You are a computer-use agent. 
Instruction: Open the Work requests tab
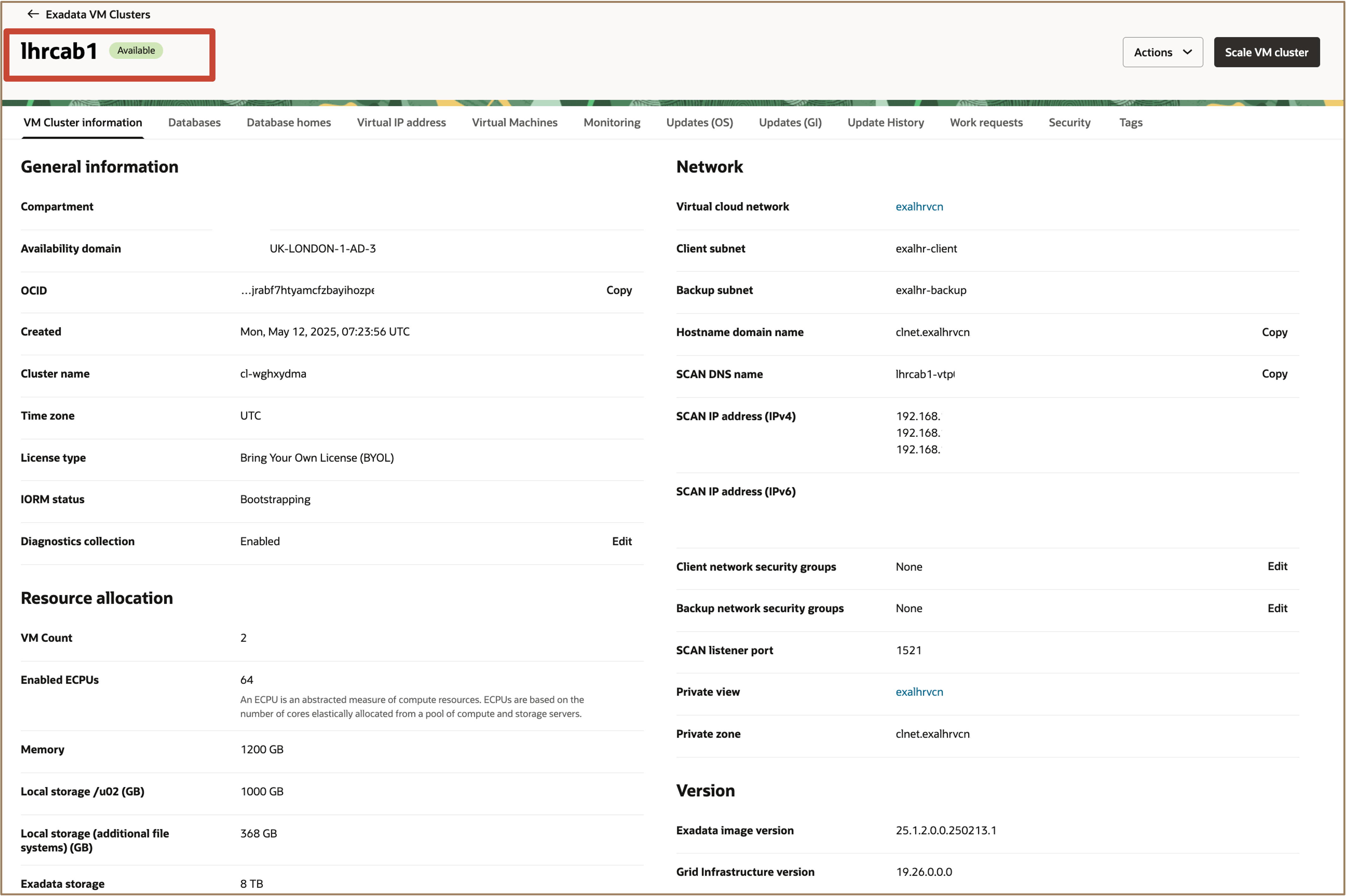pos(986,122)
